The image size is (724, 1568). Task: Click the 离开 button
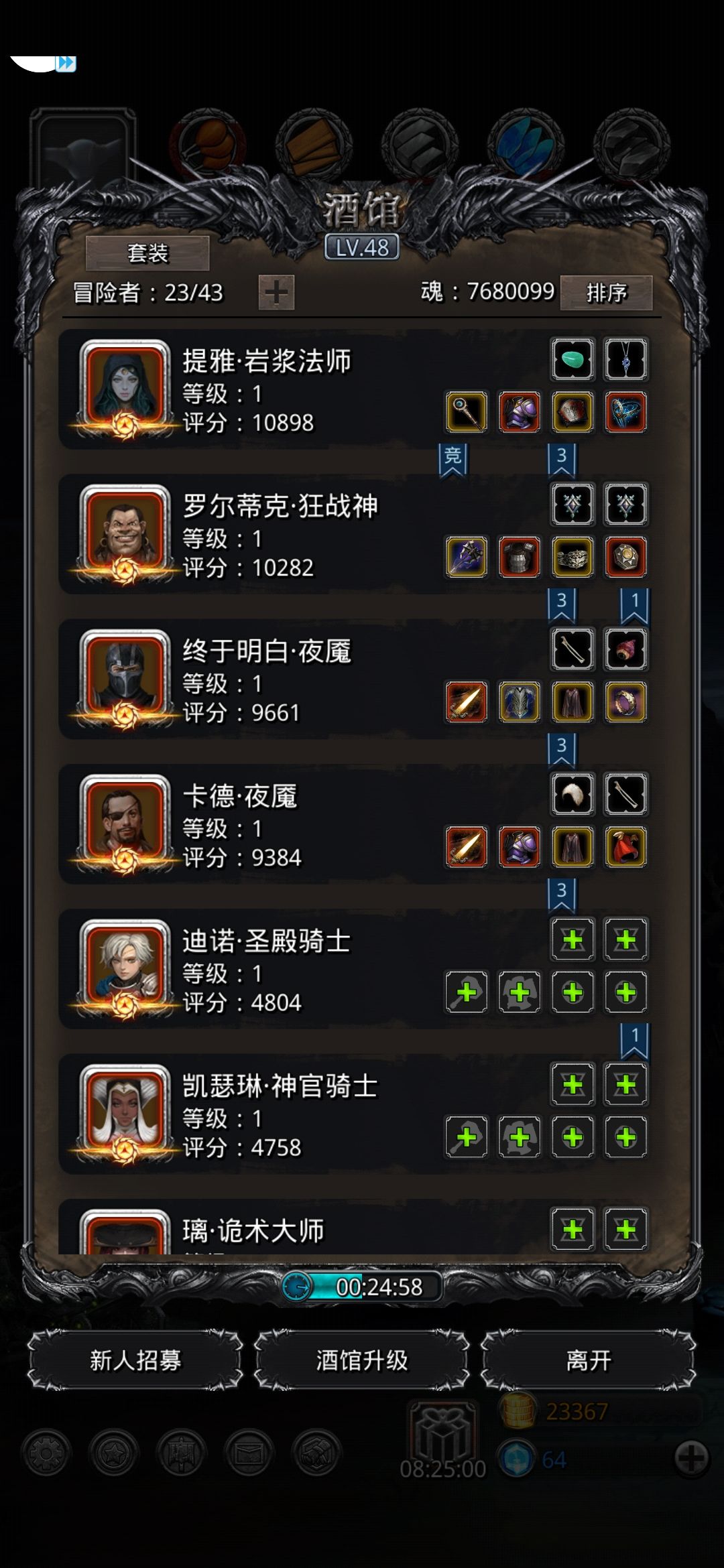589,1360
